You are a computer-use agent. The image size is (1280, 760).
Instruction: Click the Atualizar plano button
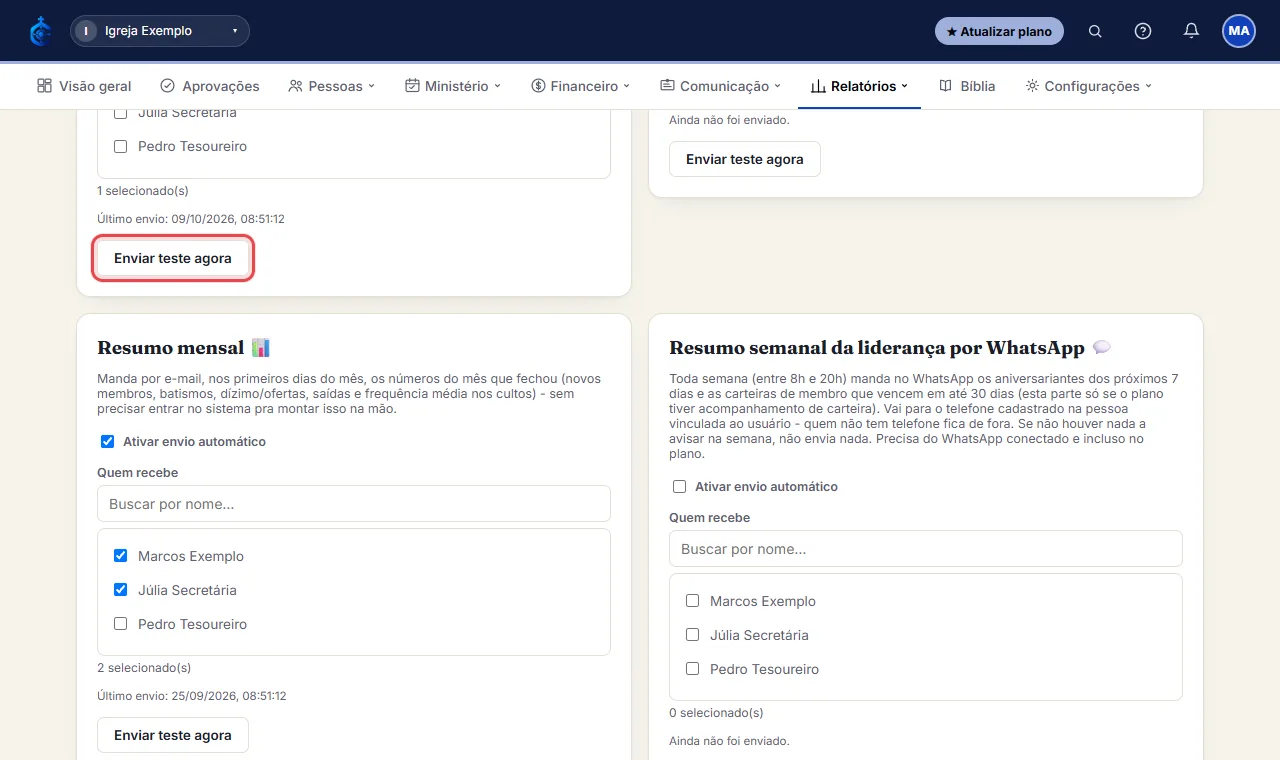(x=999, y=31)
